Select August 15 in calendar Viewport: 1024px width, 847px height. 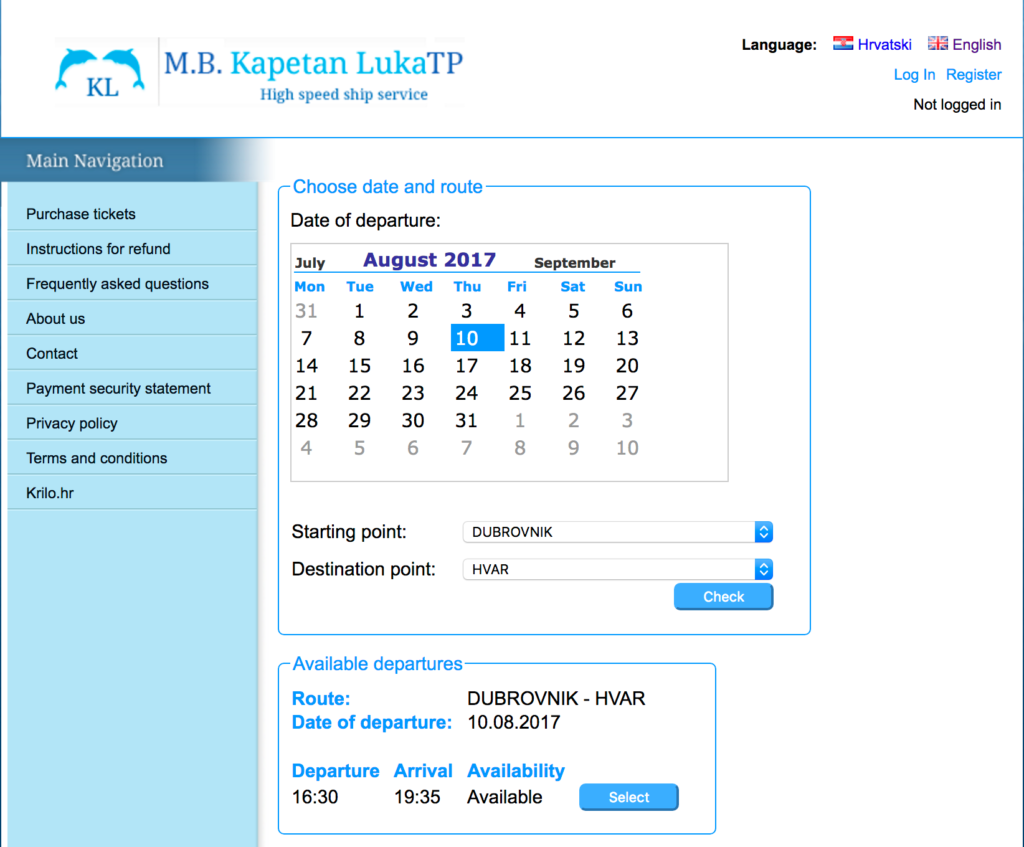[359, 366]
